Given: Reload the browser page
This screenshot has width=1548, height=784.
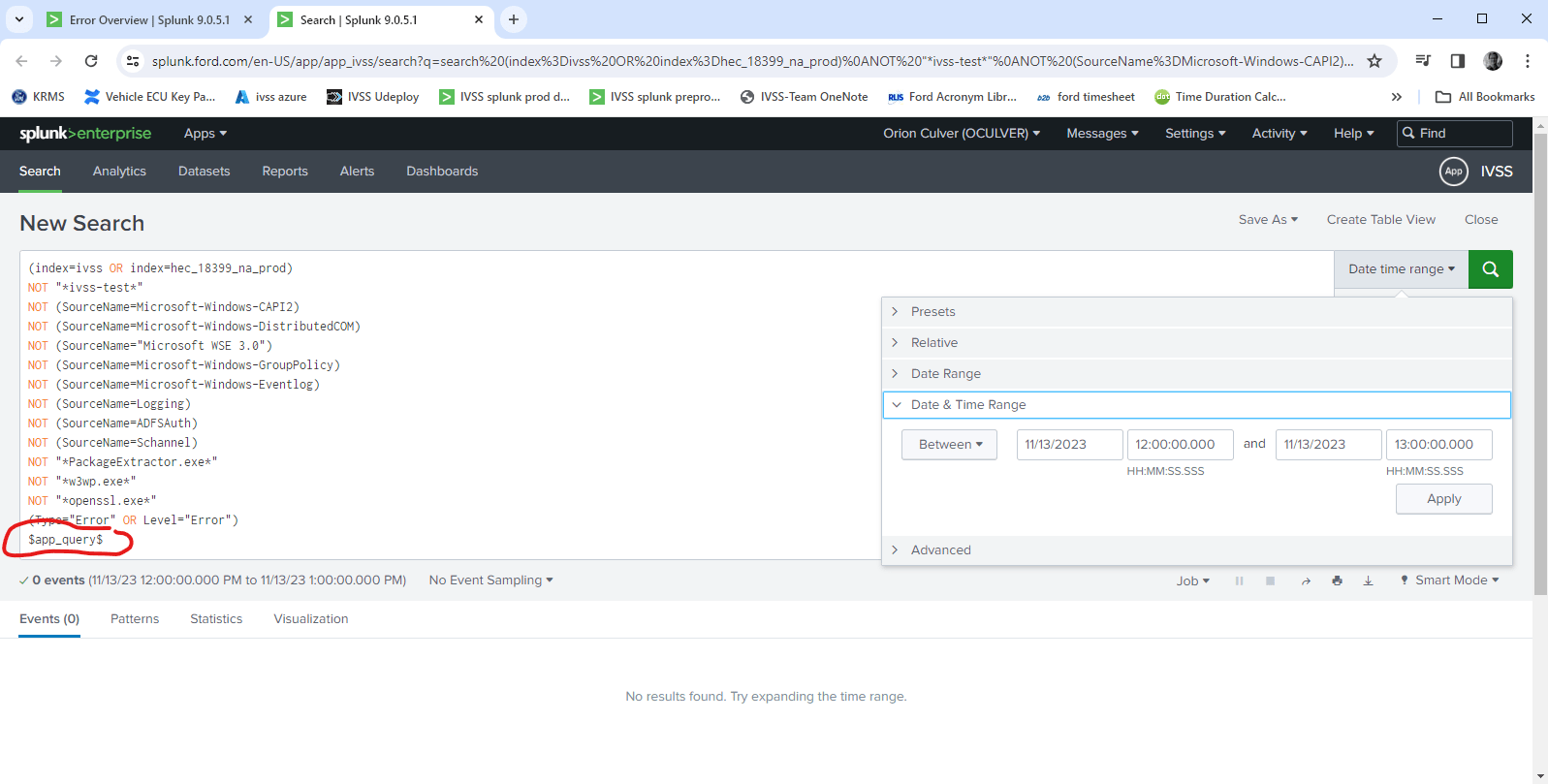Looking at the screenshot, I should coord(91,61).
